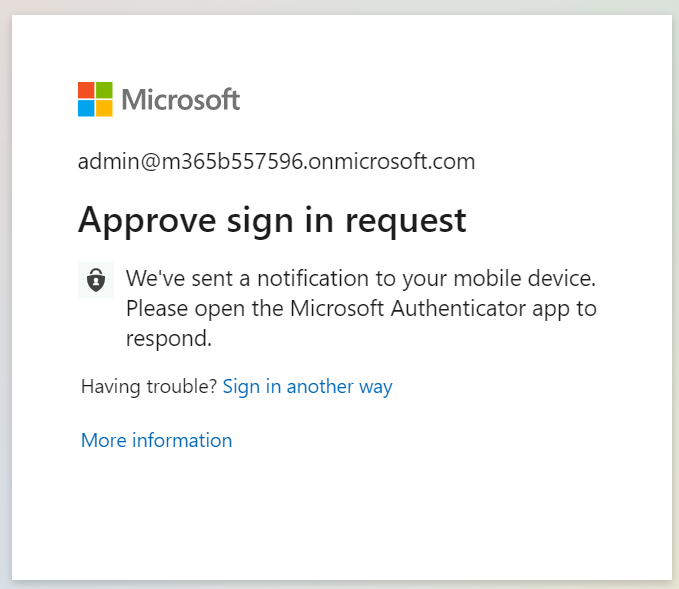Click the yellow square of Microsoft logo
679x589 pixels.
(104, 108)
